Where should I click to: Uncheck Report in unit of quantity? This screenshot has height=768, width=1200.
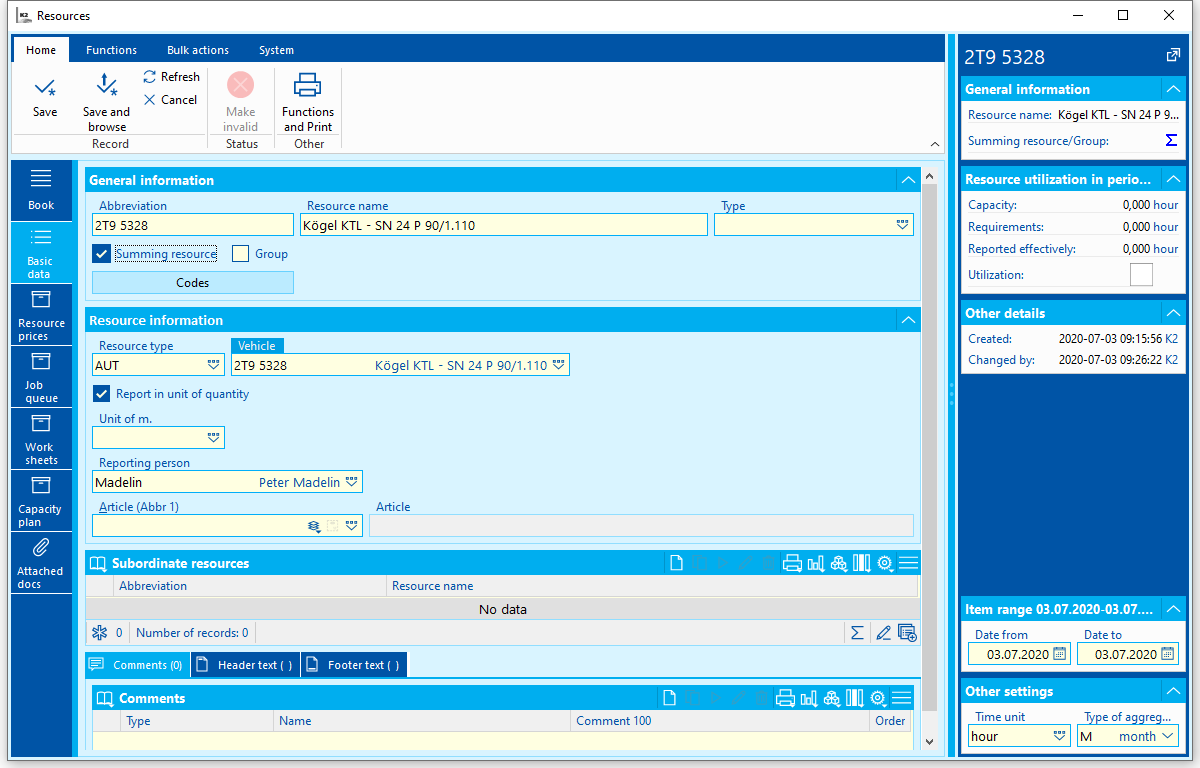pos(101,394)
